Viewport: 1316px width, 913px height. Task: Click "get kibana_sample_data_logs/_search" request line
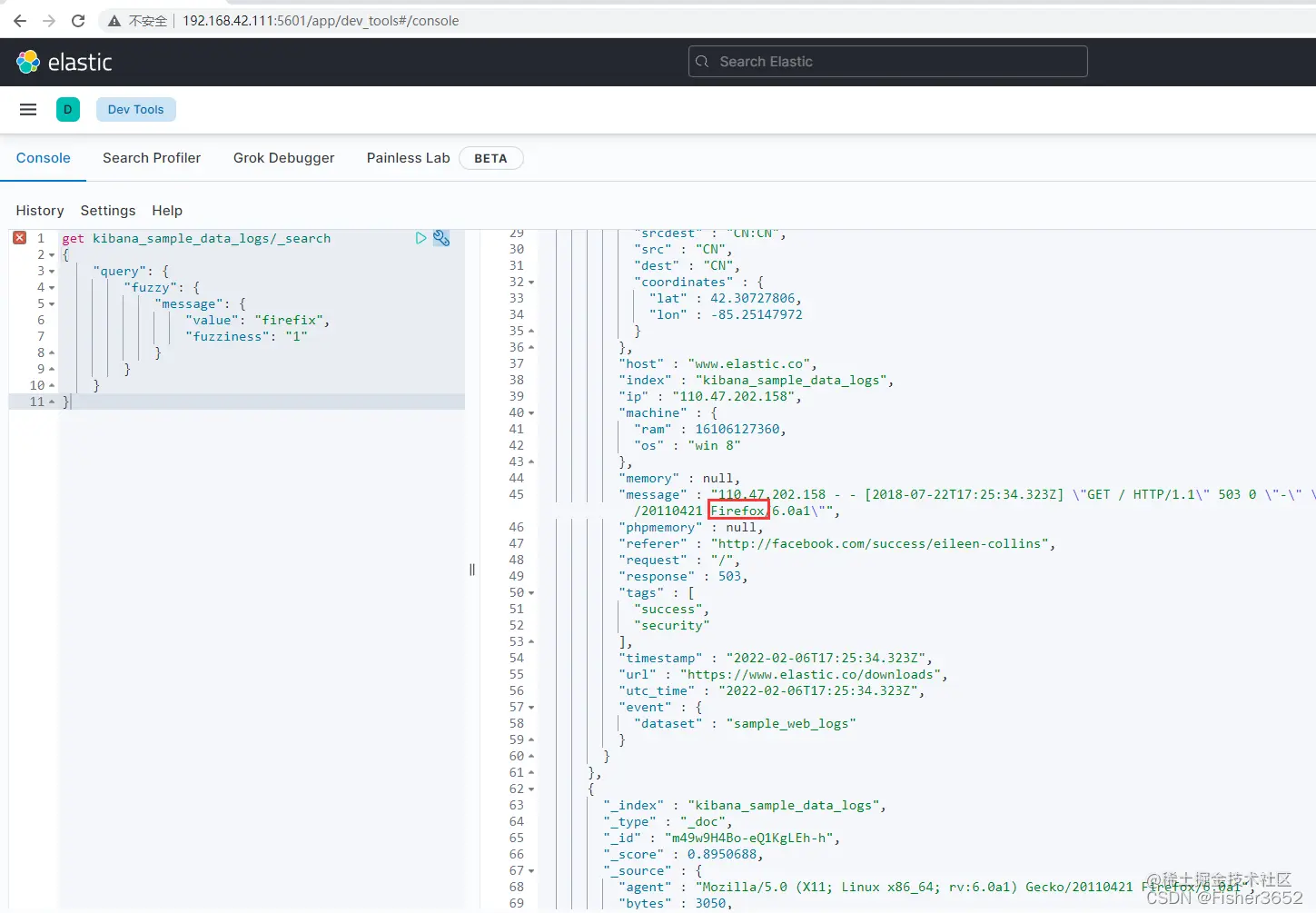coord(196,238)
